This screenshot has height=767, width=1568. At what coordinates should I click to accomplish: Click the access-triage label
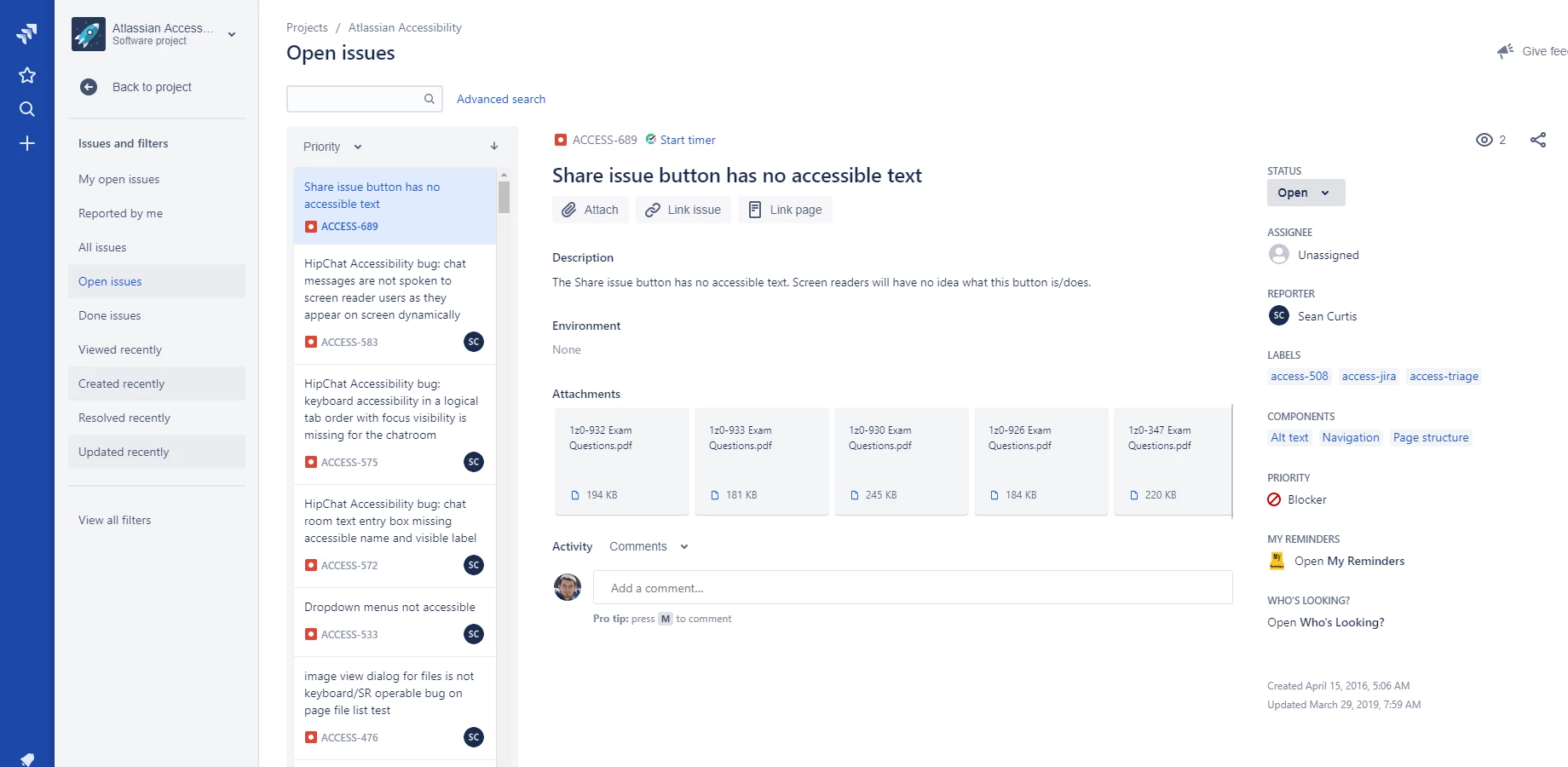(1444, 376)
